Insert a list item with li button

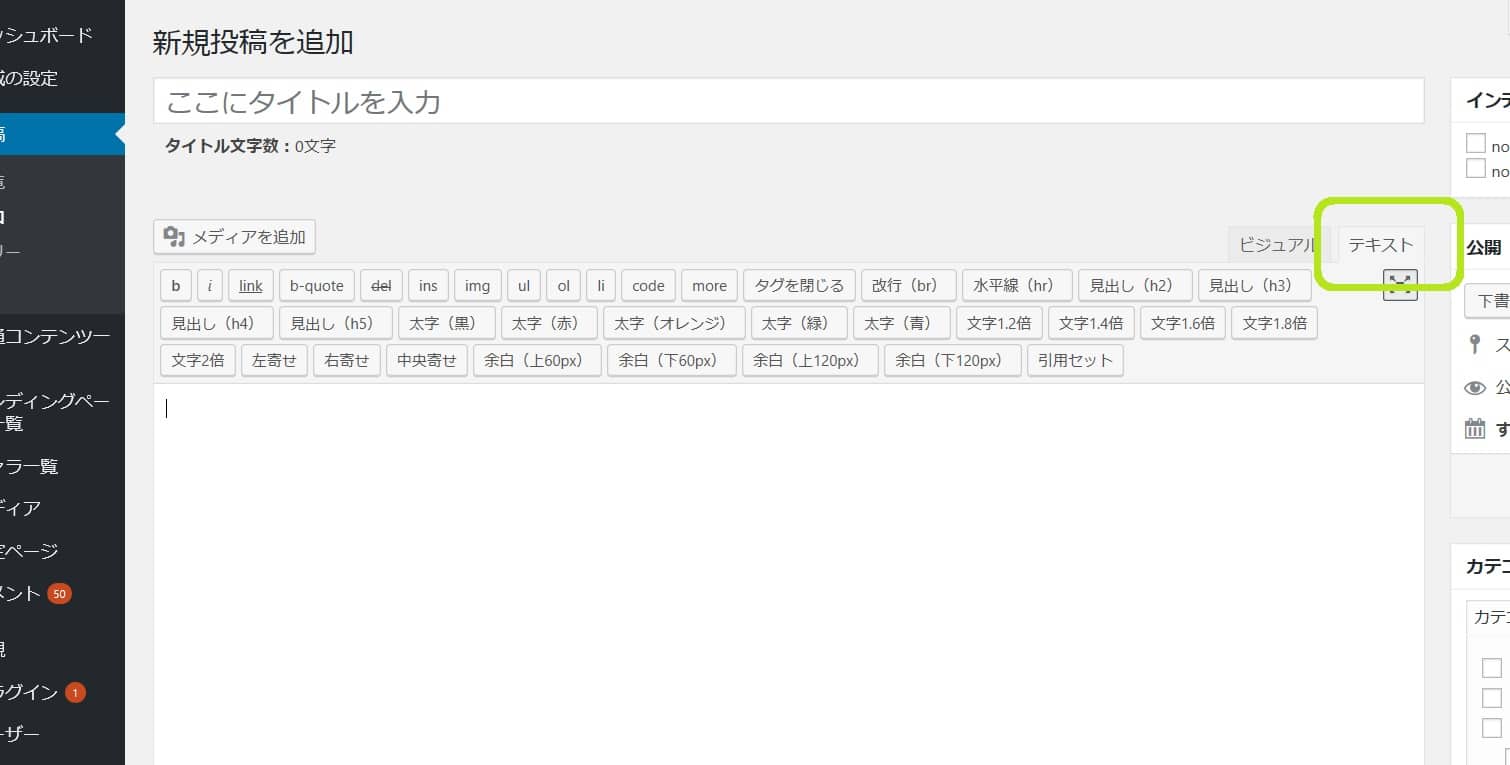point(601,285)
